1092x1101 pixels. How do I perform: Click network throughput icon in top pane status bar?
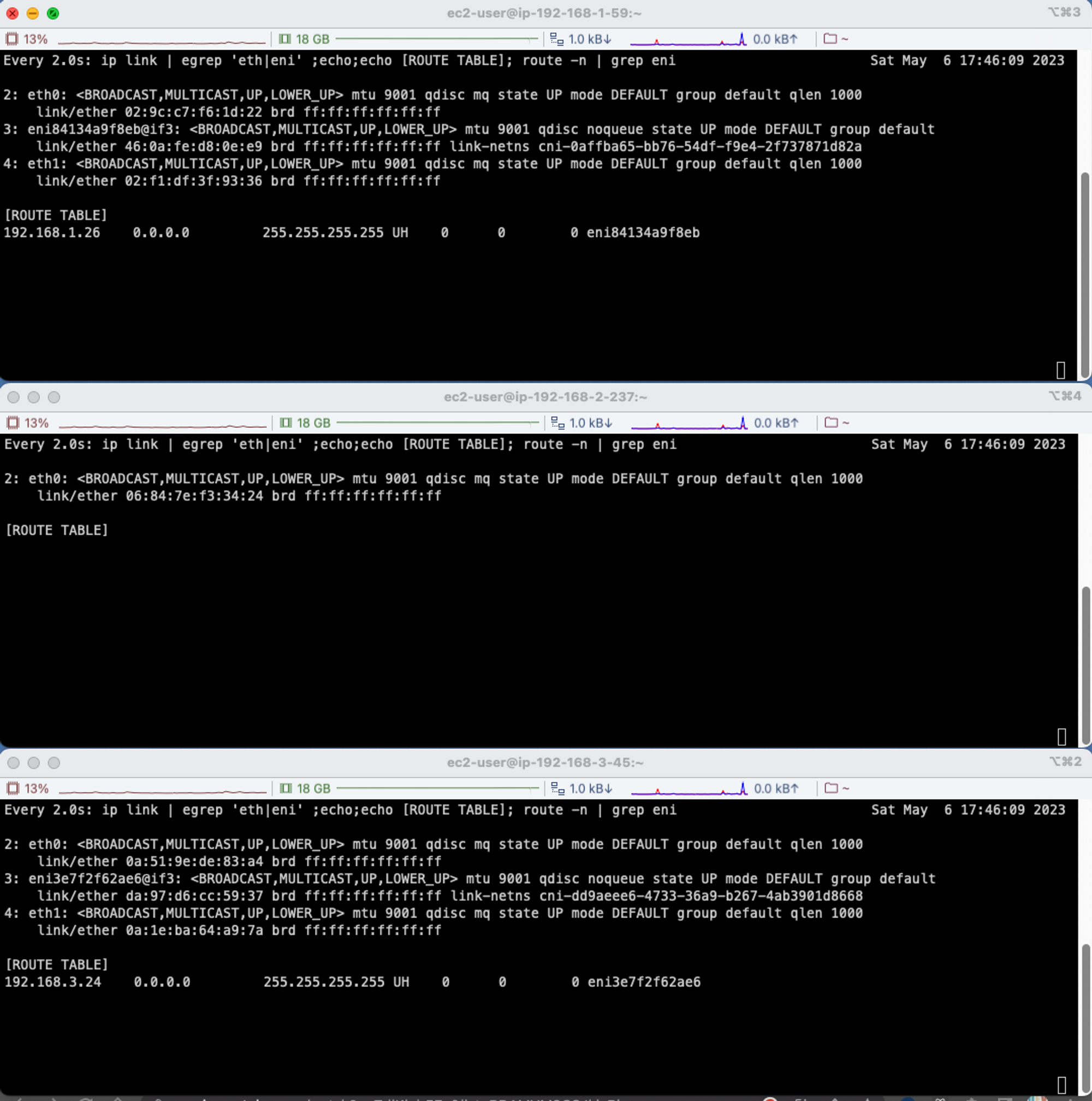tap(556, 39)
